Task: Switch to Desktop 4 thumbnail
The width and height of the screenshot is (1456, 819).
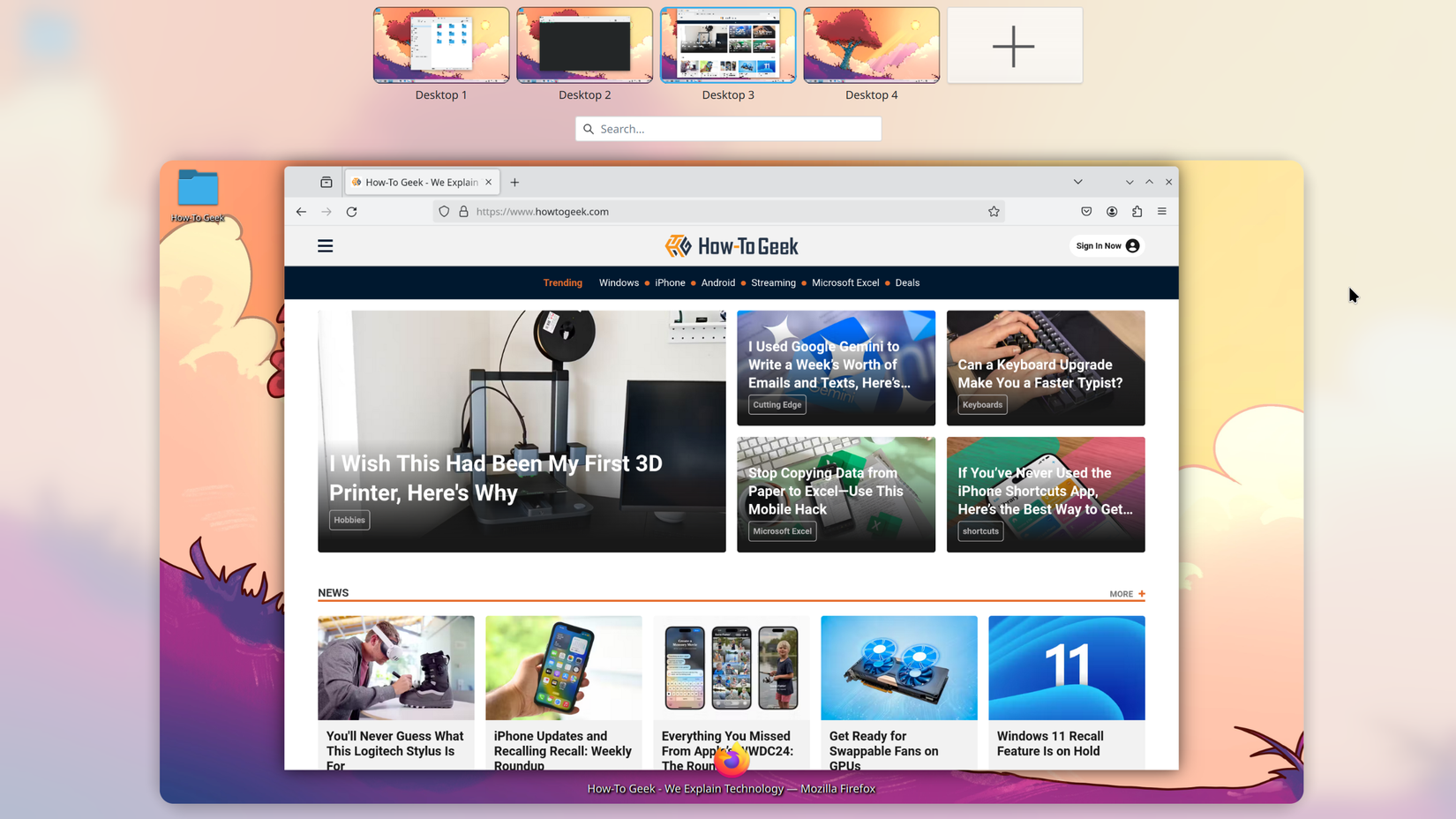Action: [x=870, y=45]
